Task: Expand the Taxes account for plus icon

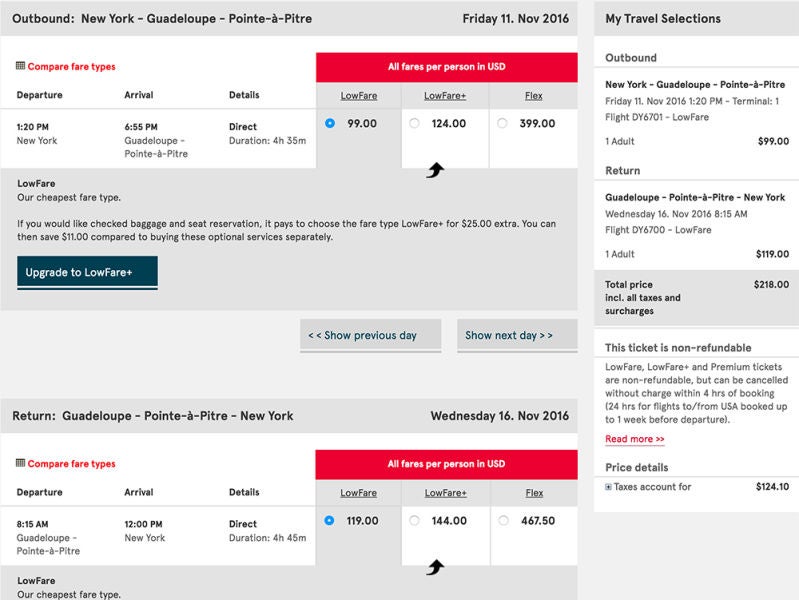Action: [x=608, y=487]
